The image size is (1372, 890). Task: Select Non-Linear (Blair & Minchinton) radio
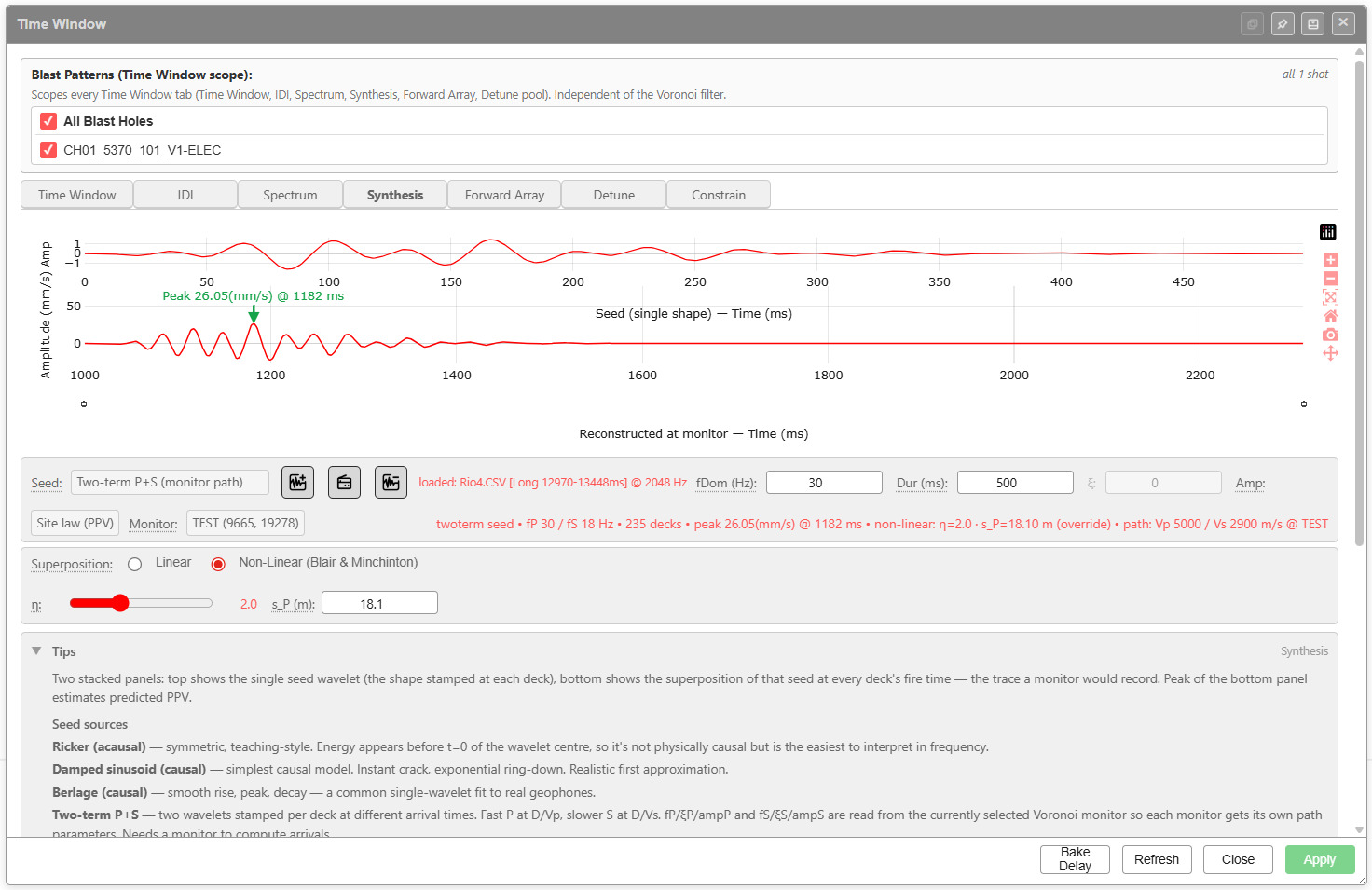[x=218, y=564]
